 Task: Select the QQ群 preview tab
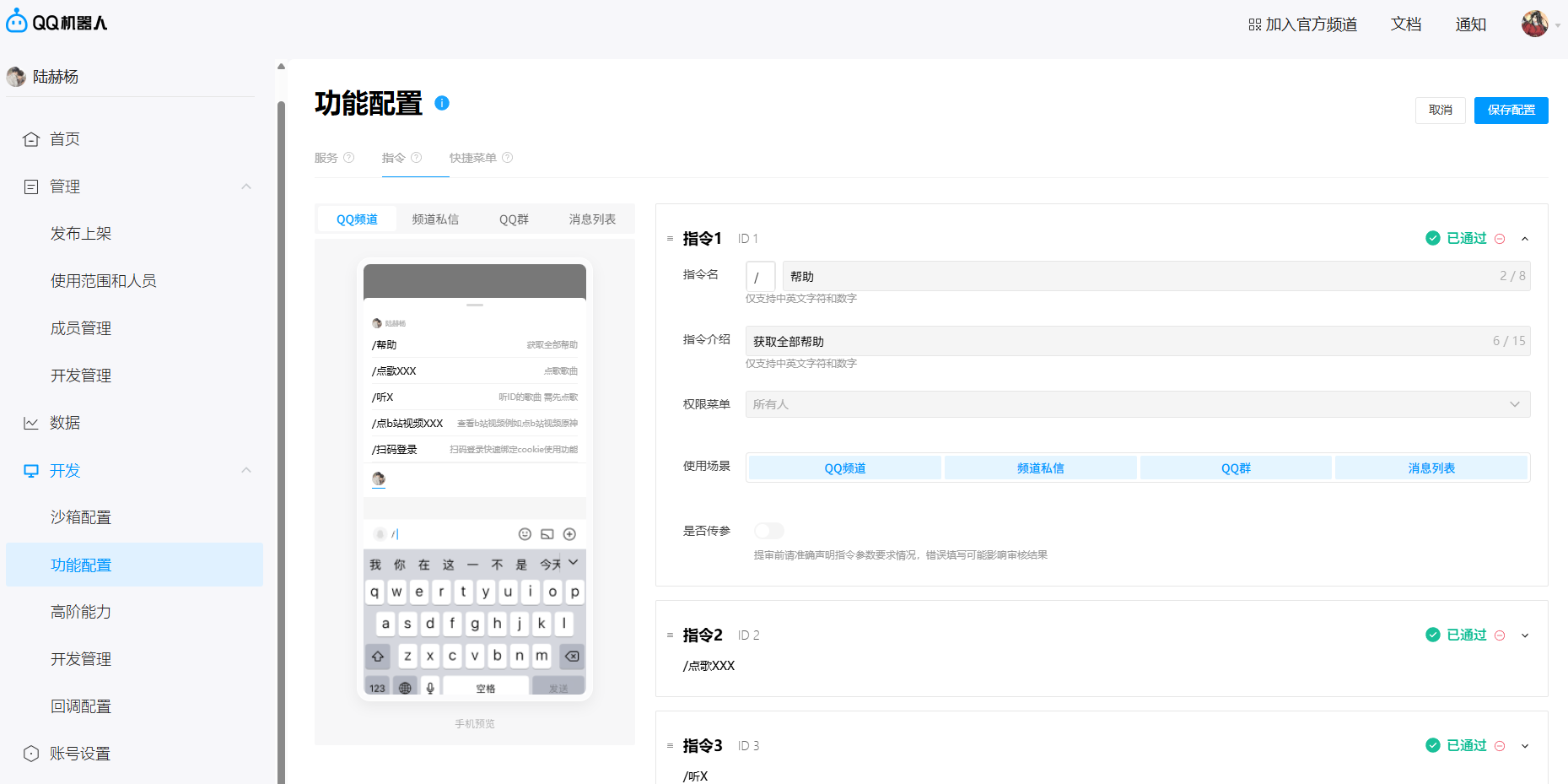514,219
